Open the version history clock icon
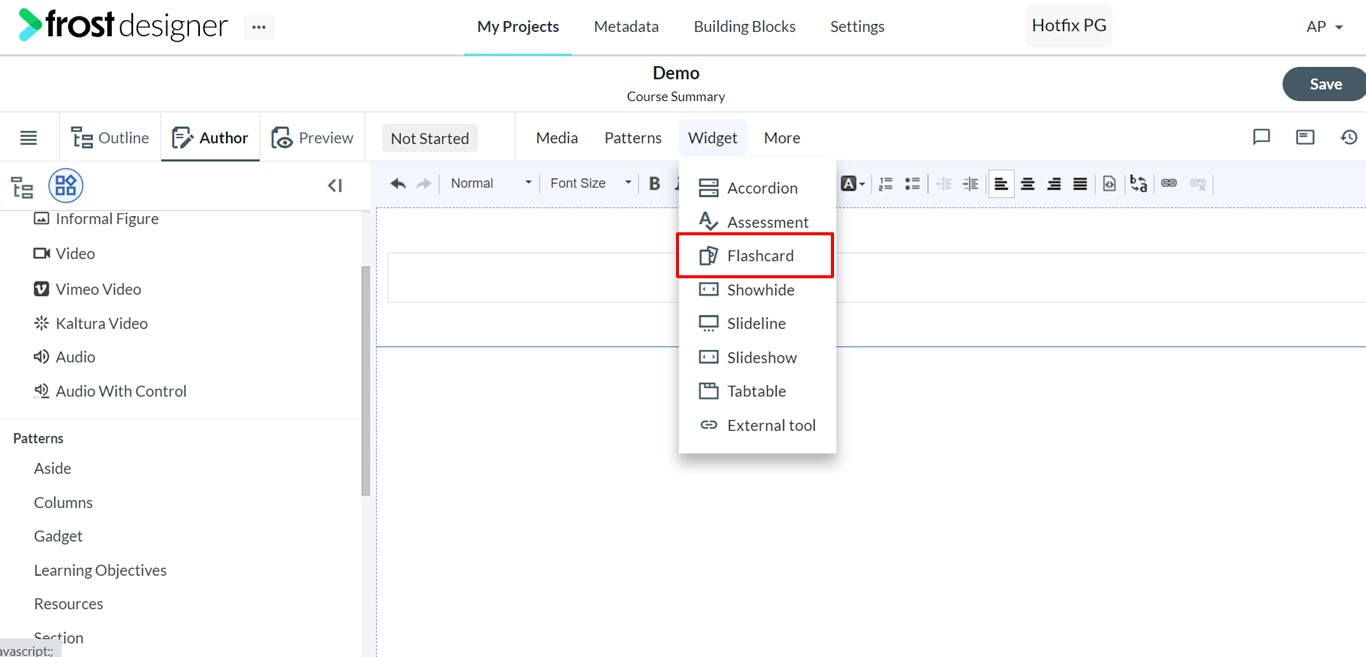The width and height of the screenshot is (1366, 657). click(x=1348, y=137)
